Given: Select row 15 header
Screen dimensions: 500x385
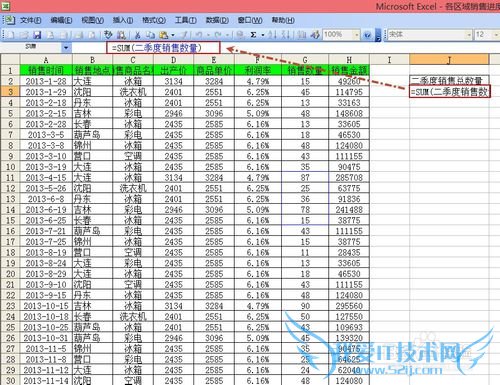Looking at the screenshot, I should (x=10, y=220).
